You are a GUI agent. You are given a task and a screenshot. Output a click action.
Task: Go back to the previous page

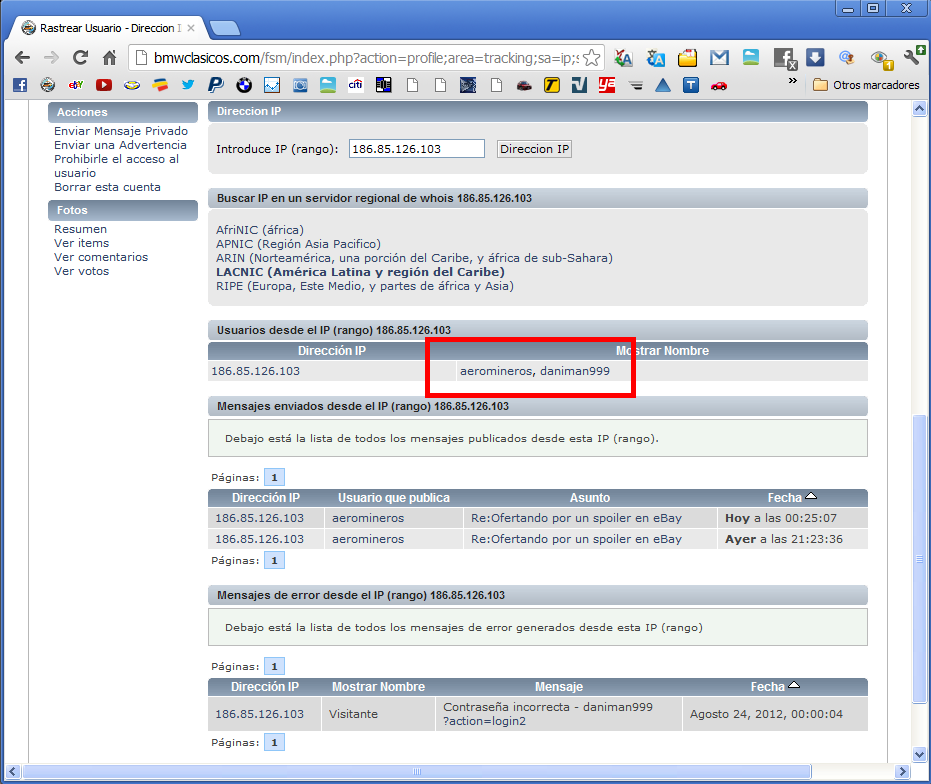click(x=23, y=58)
